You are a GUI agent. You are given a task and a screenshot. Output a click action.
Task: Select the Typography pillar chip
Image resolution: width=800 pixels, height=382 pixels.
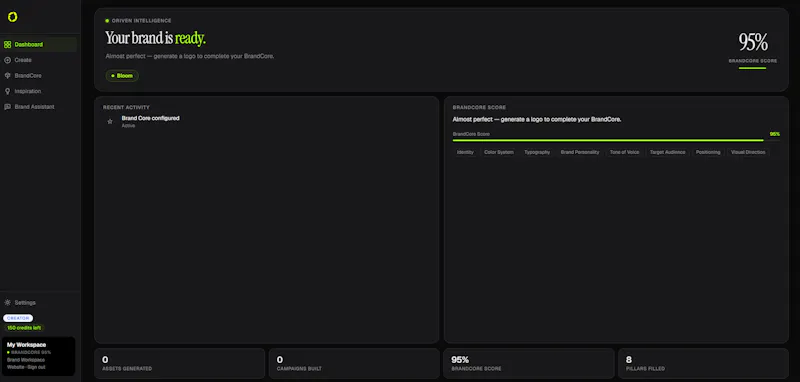pos(537,152)
